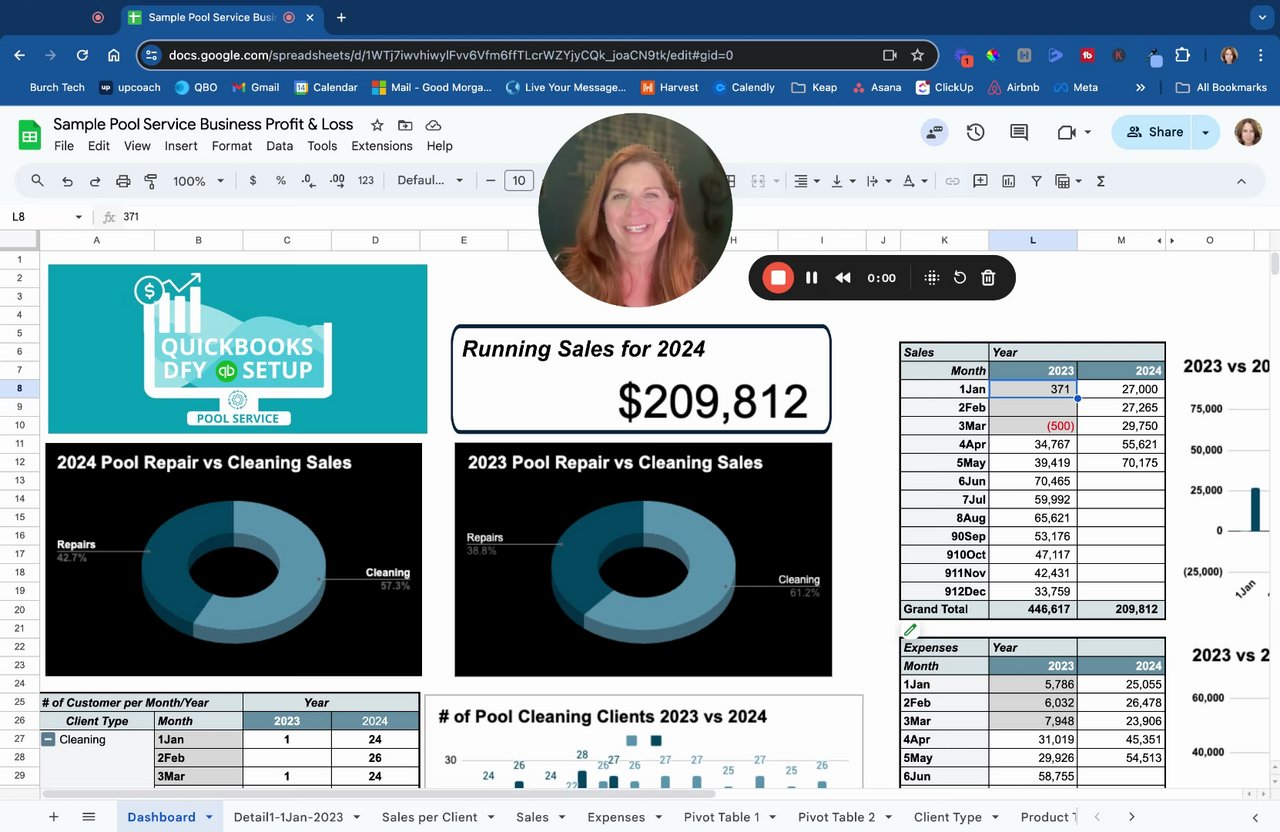
Task: Open the Data menu
Action: coord(280,146)
